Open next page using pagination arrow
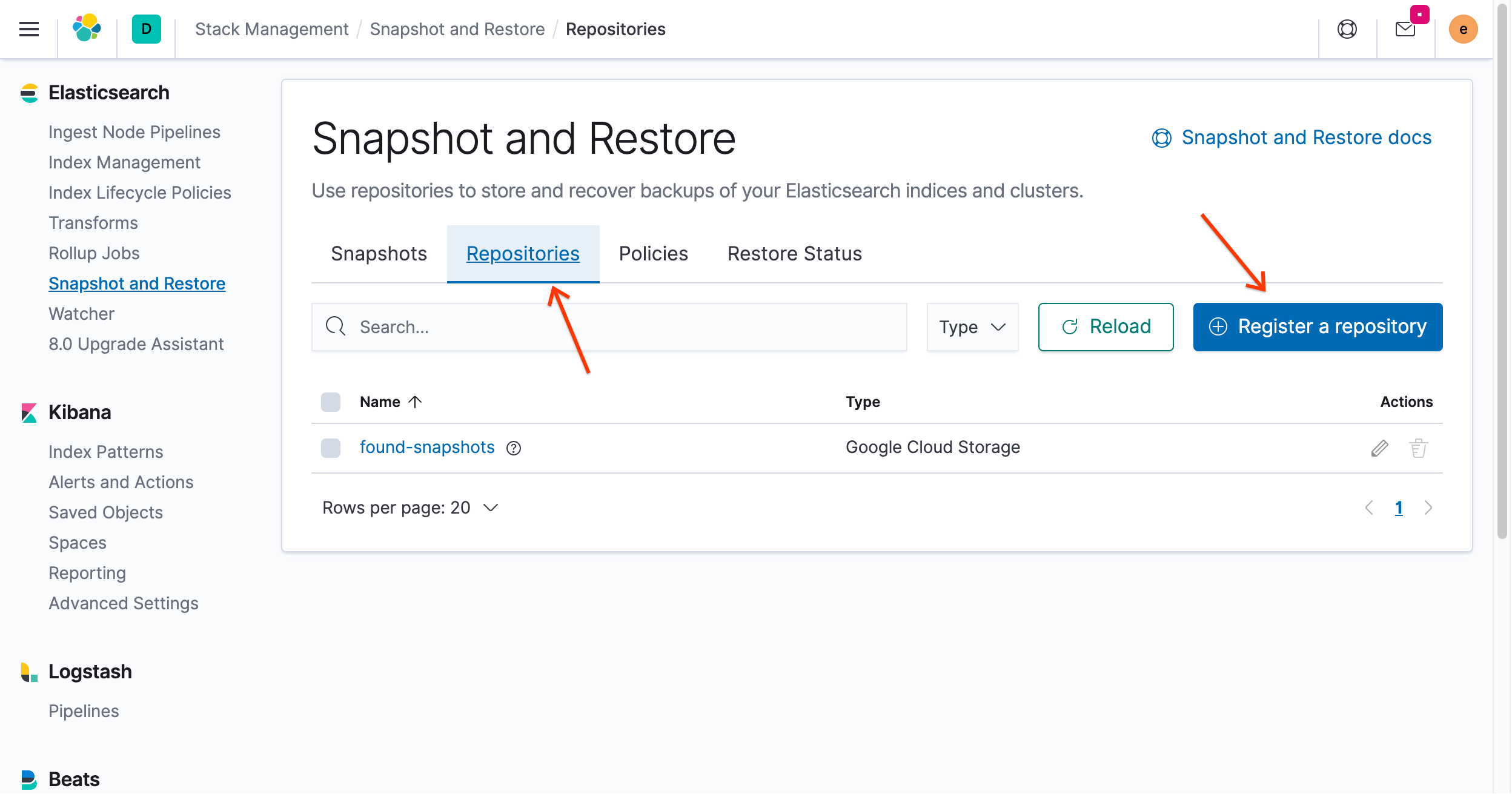 click(x=1429, y=508)
